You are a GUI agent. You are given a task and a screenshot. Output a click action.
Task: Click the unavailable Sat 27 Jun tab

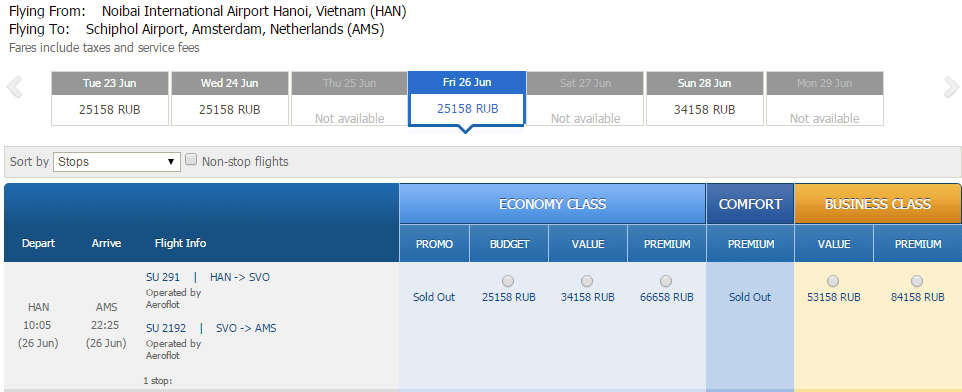pyautogui.click(x=585, y=98)
